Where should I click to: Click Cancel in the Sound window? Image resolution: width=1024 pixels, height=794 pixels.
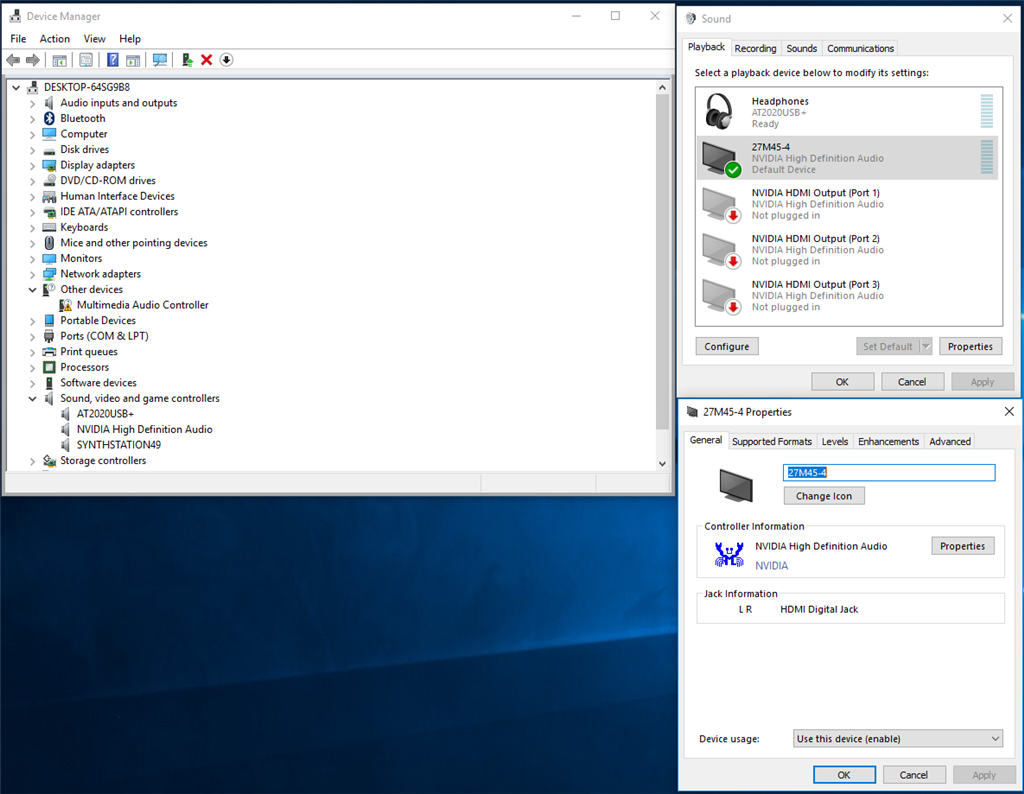click(912, 382)
